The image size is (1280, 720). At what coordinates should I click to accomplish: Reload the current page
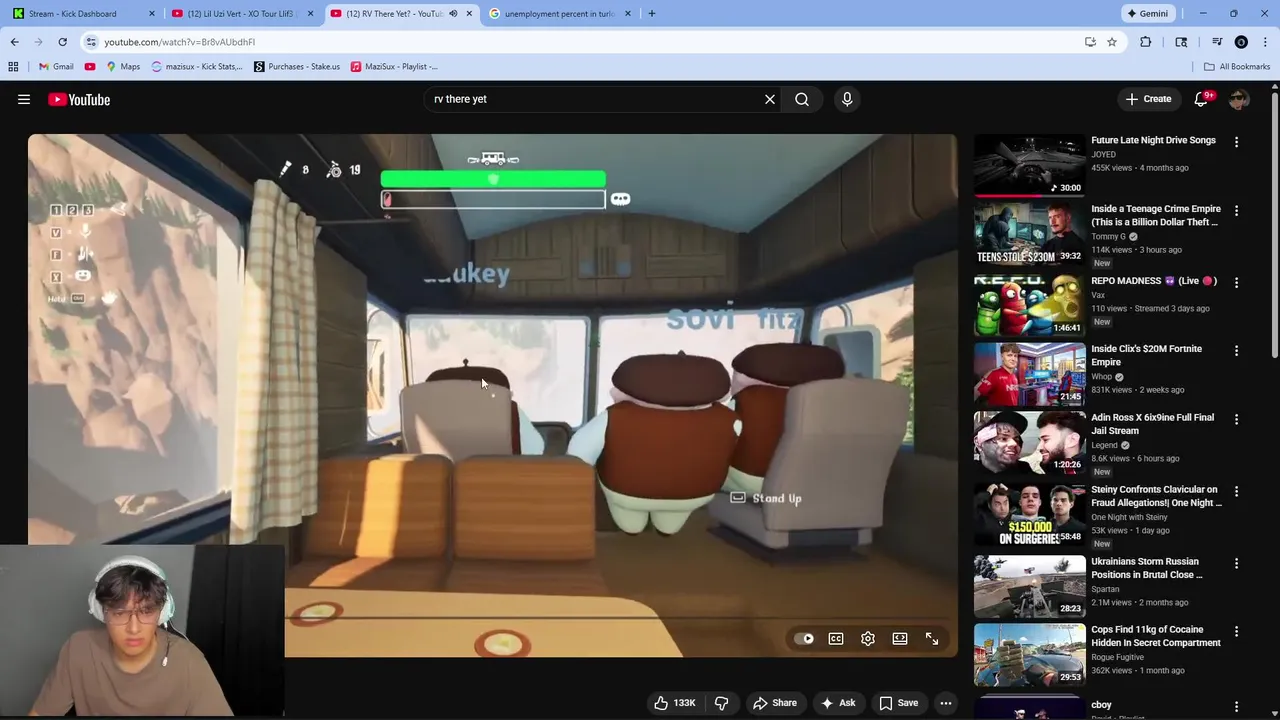tap(62, 42)
